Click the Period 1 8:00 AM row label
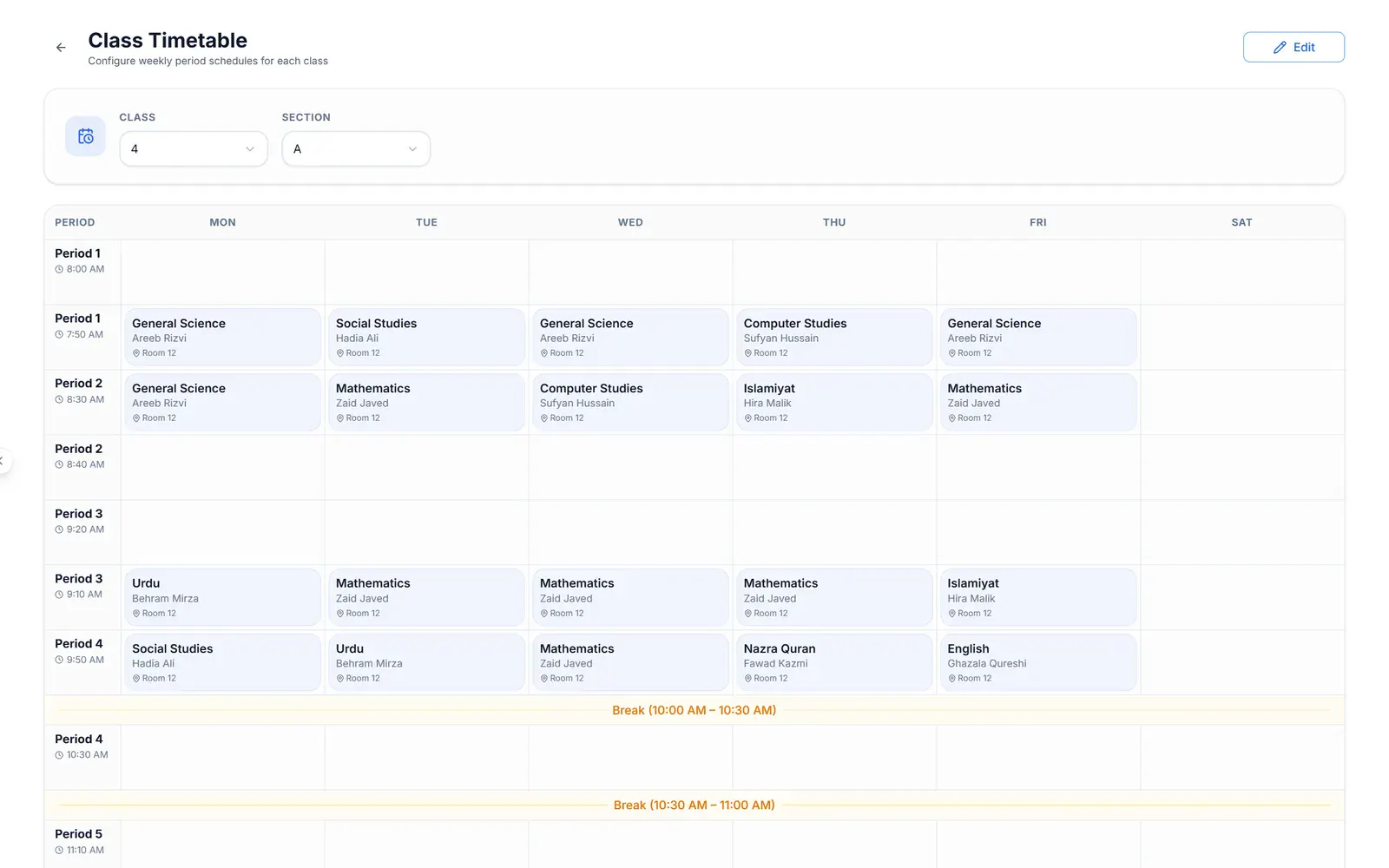Viewport: 1389px width, 868px height. pos(79,260)
